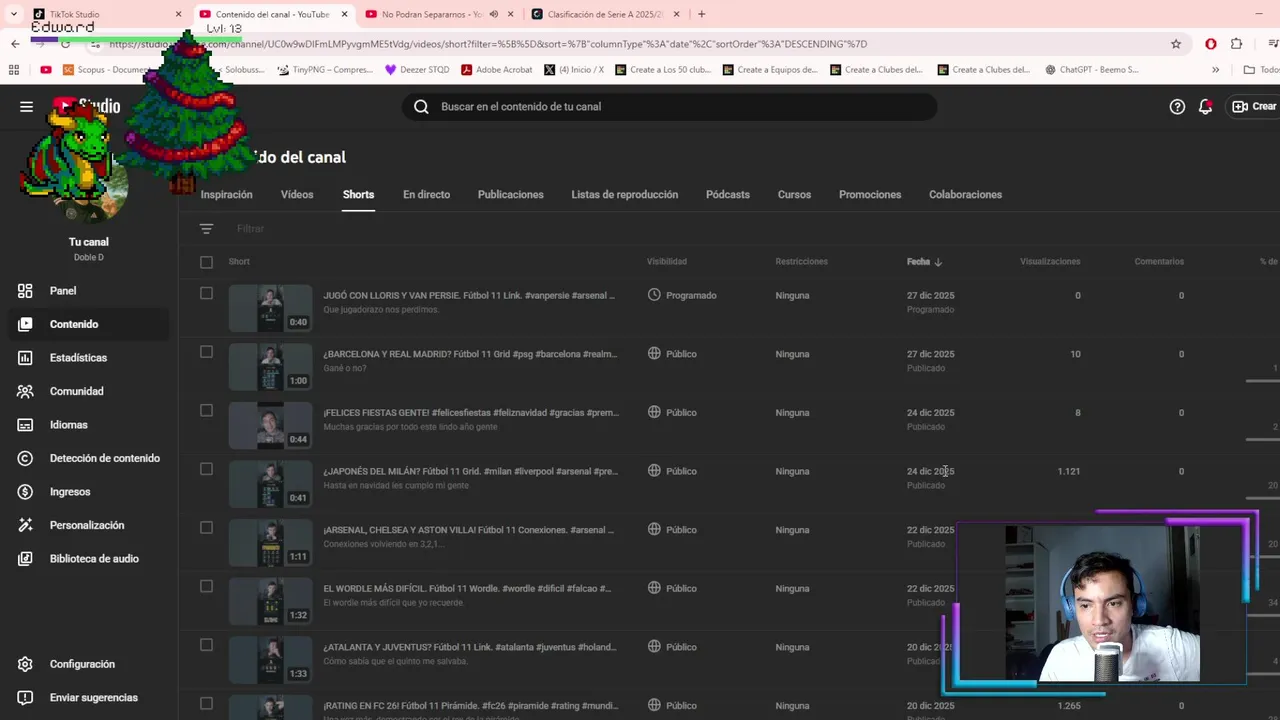Open Público visibility for FELICES FIESTAS GENTE

672,413
